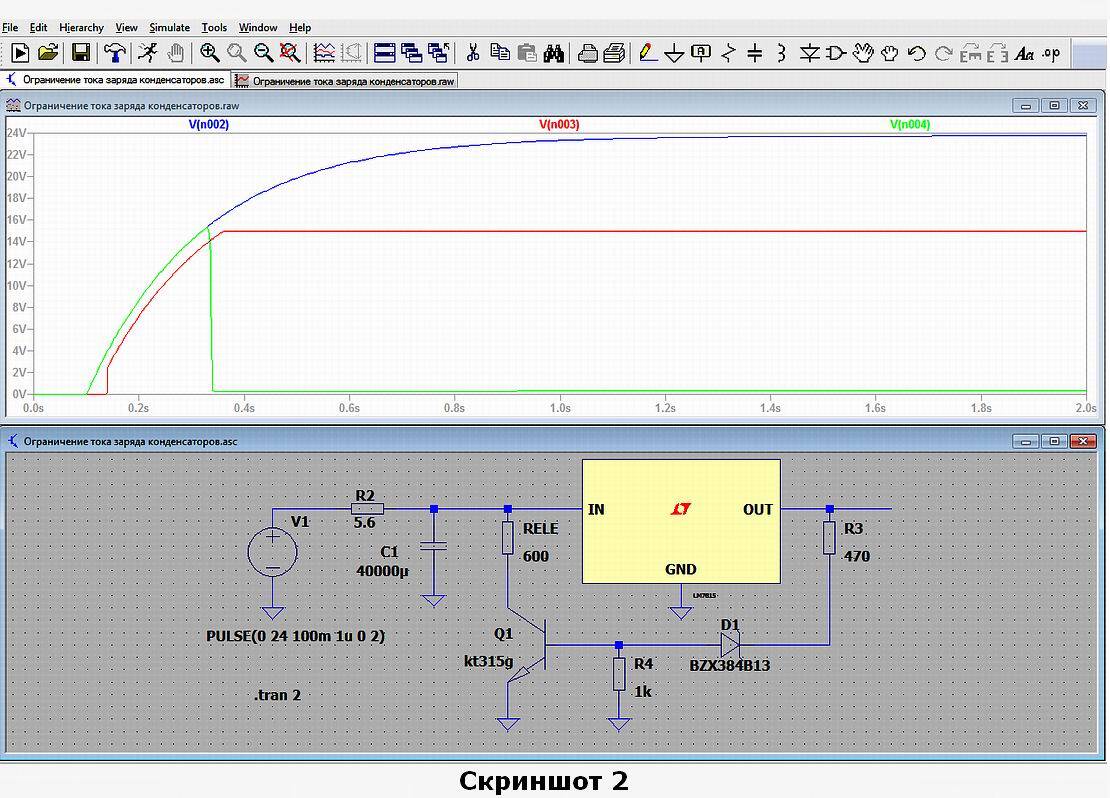
Task: Cascade the windows with the cascade icon
Action: tap(411, 53)
